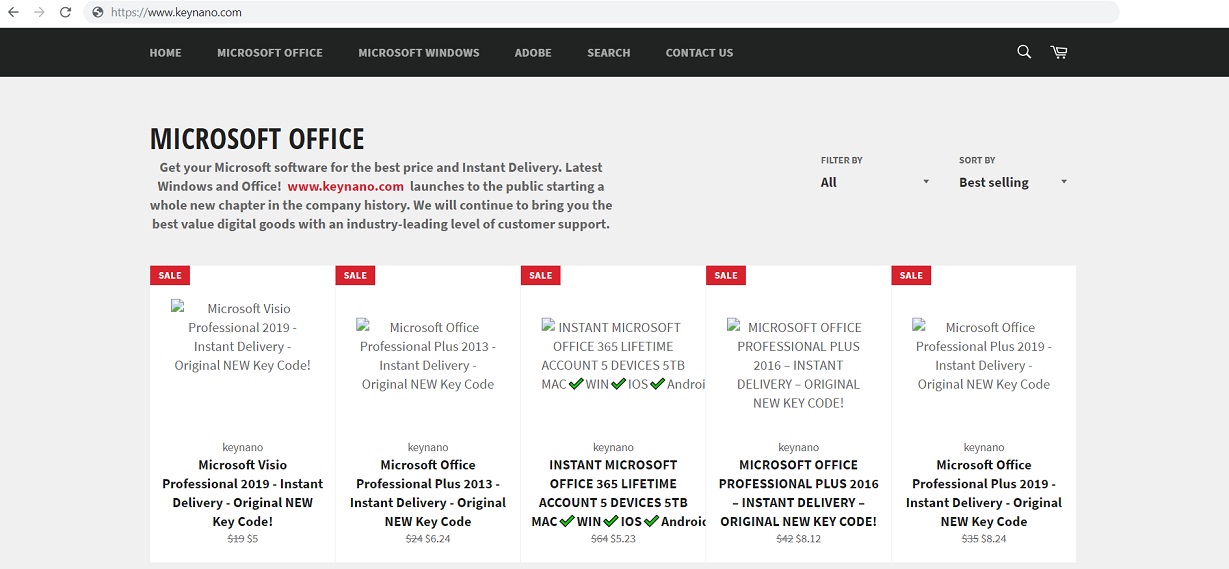Open MICROSOFT OFFICE navigation item
1229x569 pixels.
click(x=270, y=53)
